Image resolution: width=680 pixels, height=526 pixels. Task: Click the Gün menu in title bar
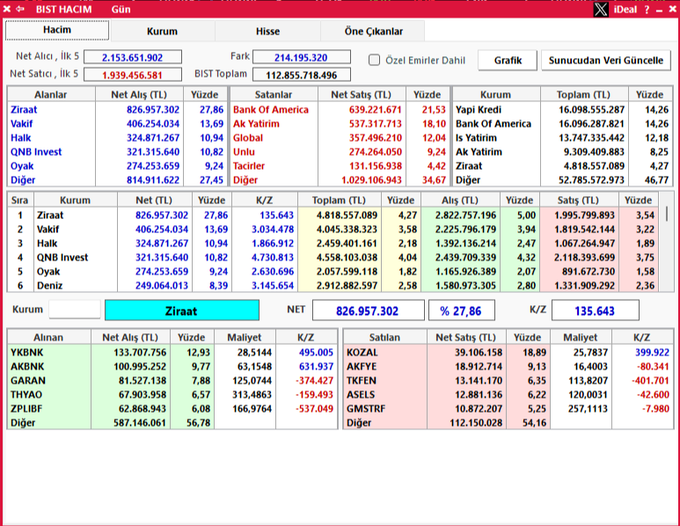click(x=121, y=10)
